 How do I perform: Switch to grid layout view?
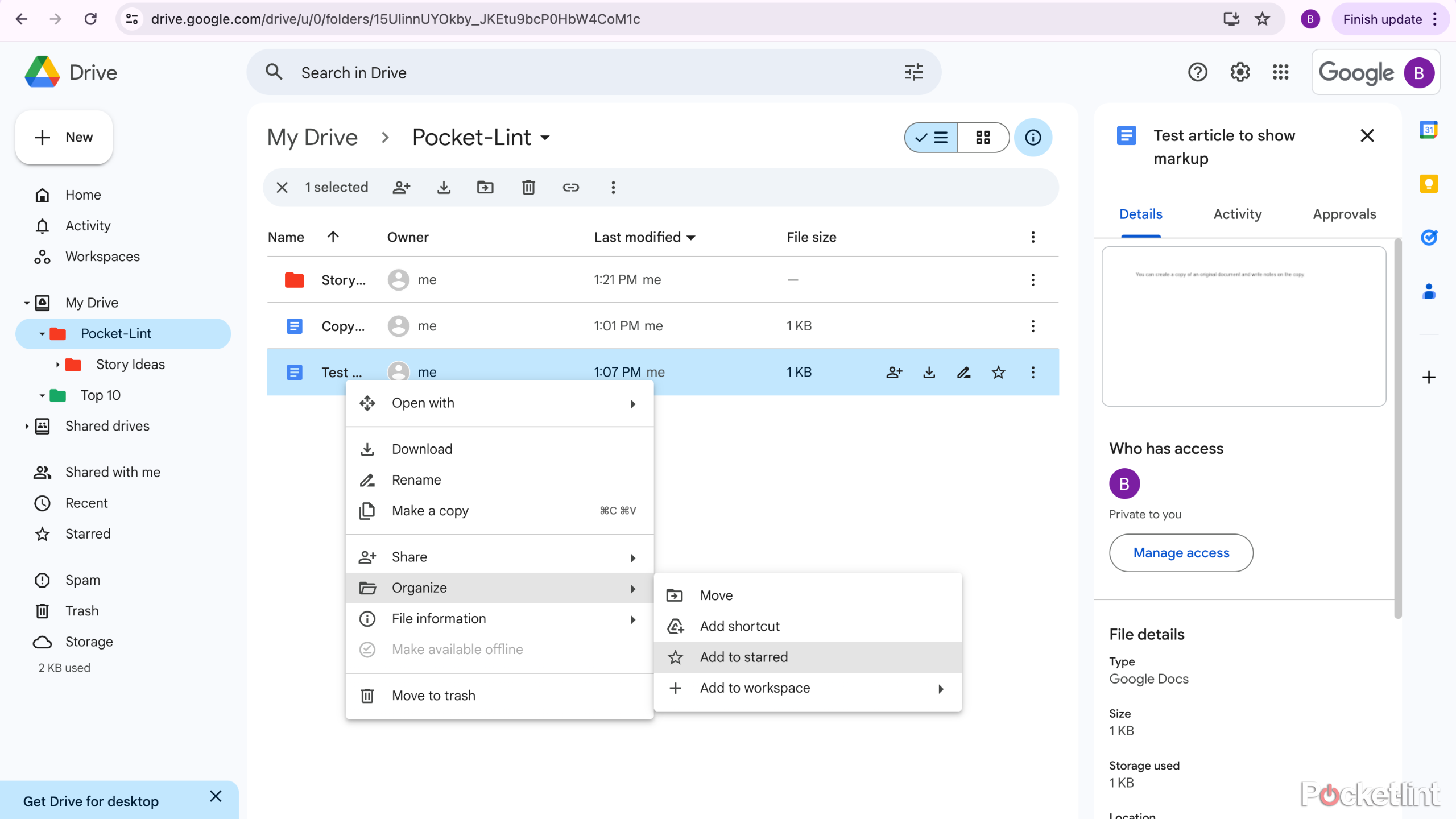click(x=983, y=137)
